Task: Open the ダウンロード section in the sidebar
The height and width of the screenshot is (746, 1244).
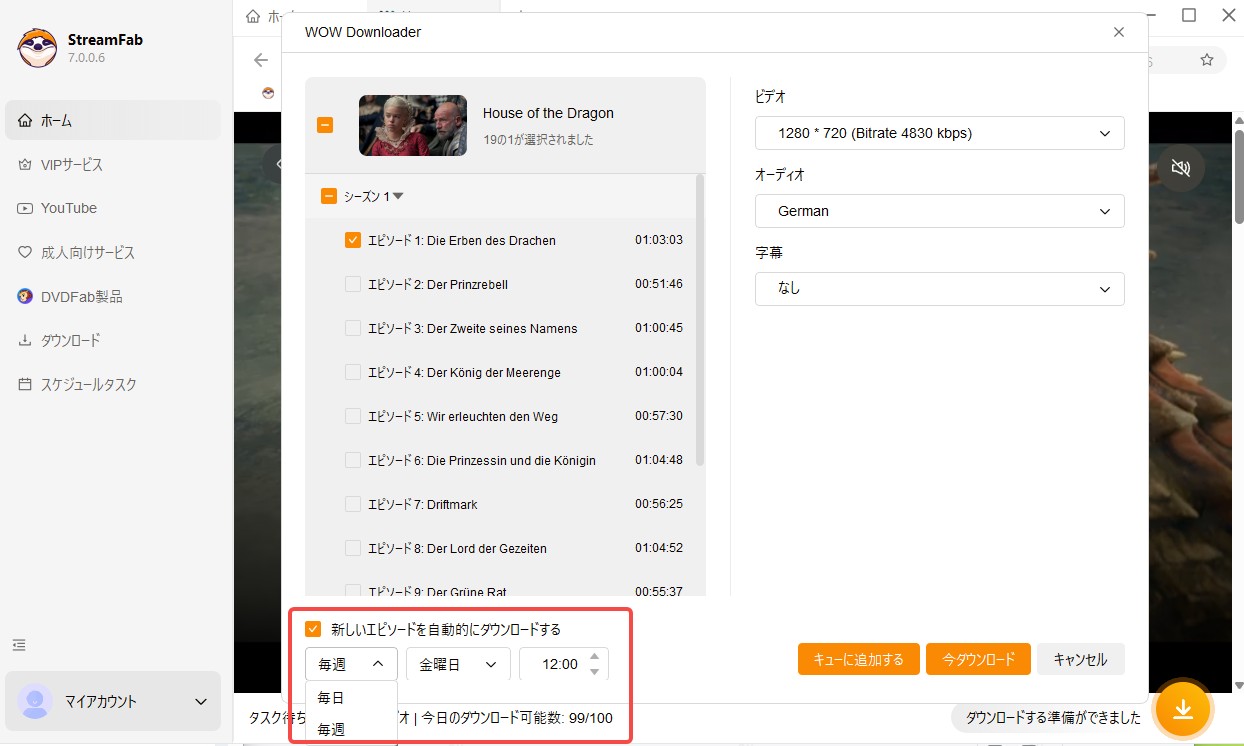Action: [x=70, y=340]
